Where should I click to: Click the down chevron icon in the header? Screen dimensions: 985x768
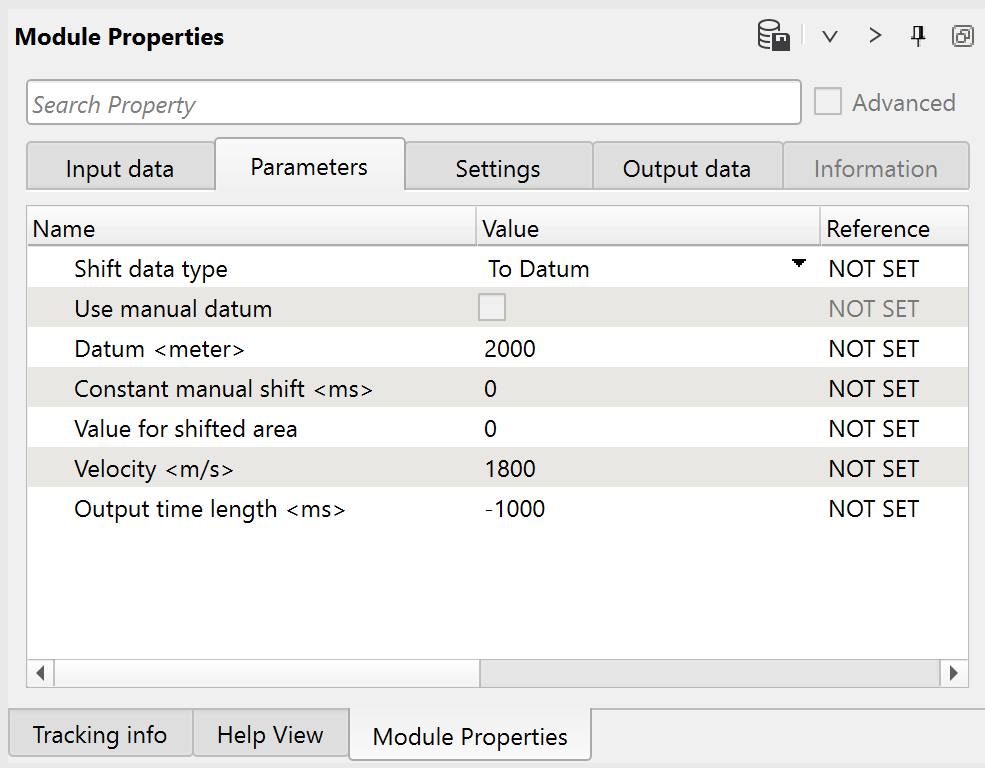pos(829,37)
